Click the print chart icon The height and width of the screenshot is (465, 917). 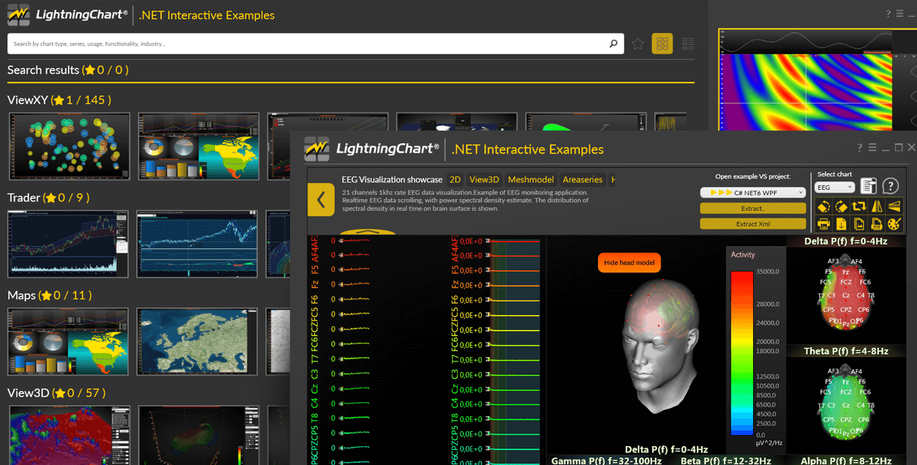[x=823, y=224]
